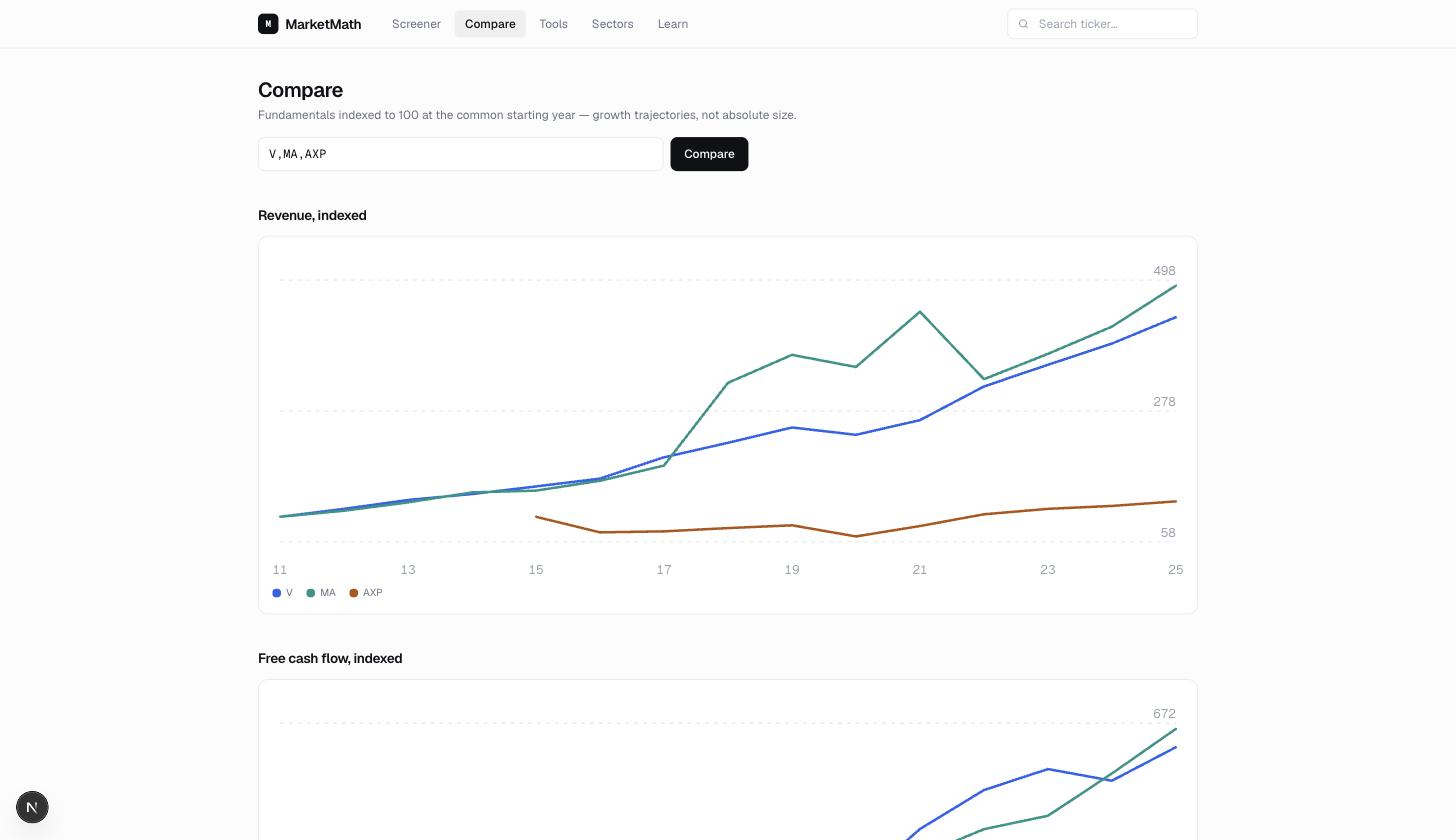This screenshot has height=840, width=1456.
Task: Click the brown AXP legend dot
Action: click(x=353, y=593)
